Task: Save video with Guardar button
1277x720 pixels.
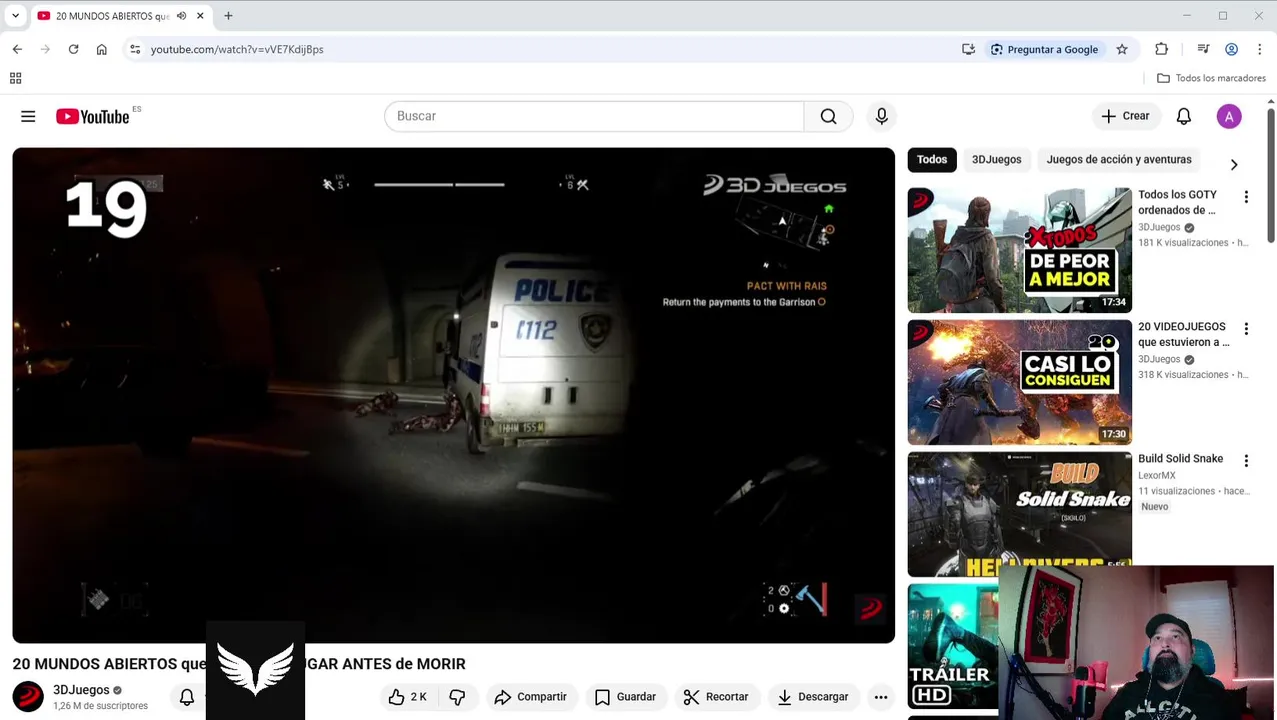Action: (625, 697)
